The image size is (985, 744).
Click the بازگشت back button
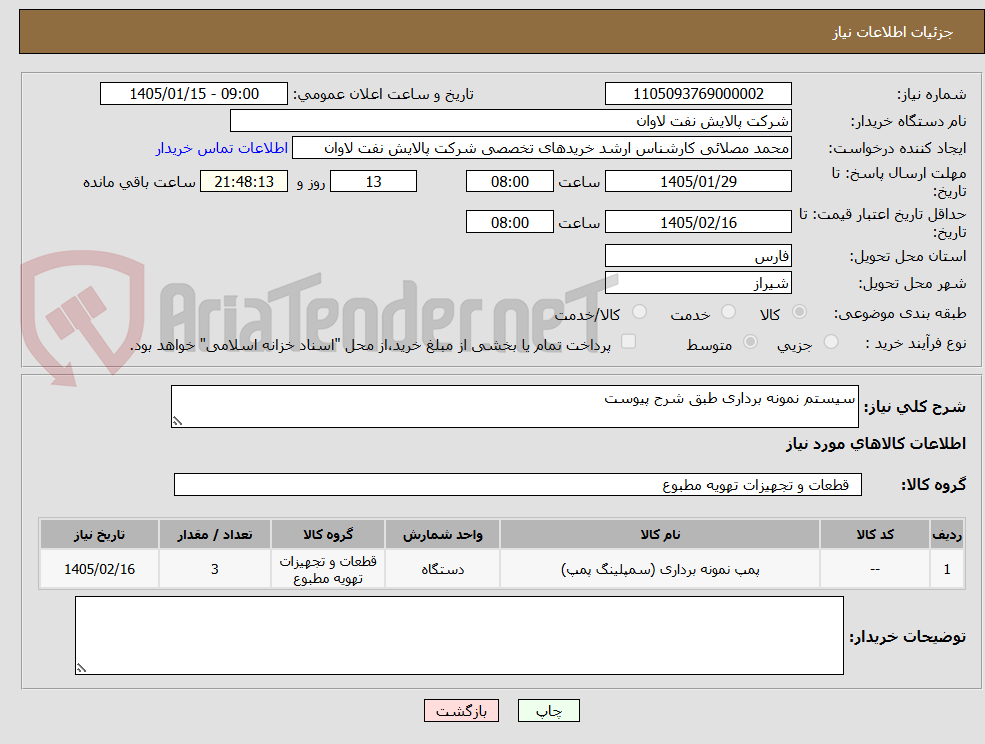tap(461, 711)
